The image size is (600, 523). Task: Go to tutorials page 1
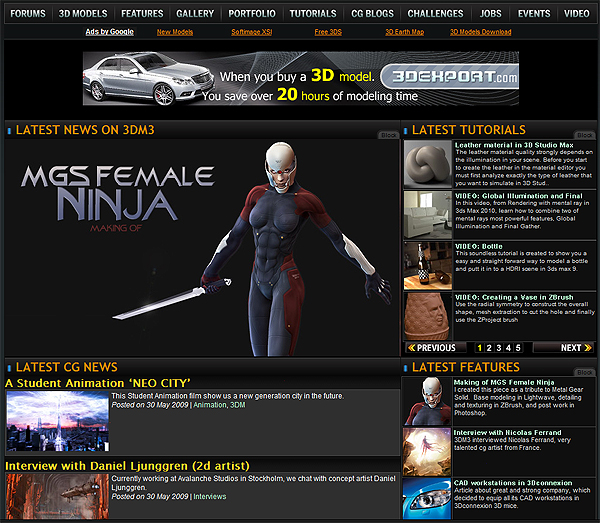click(x=479, y=348)
